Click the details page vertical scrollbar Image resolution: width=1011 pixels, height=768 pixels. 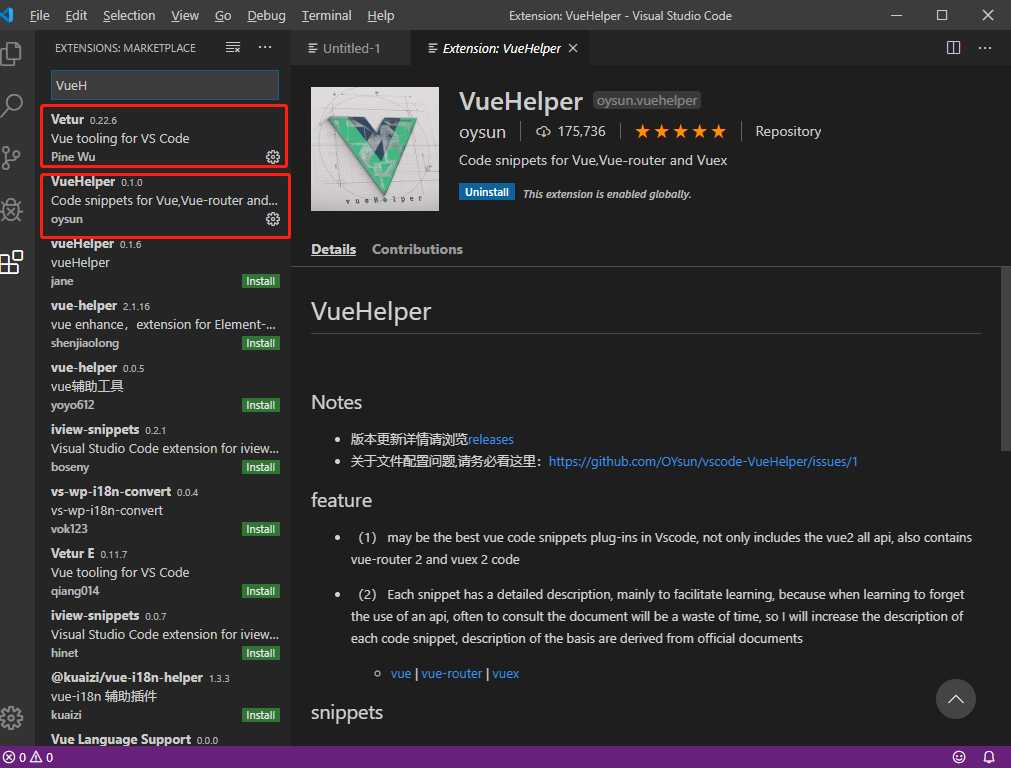1005,359
